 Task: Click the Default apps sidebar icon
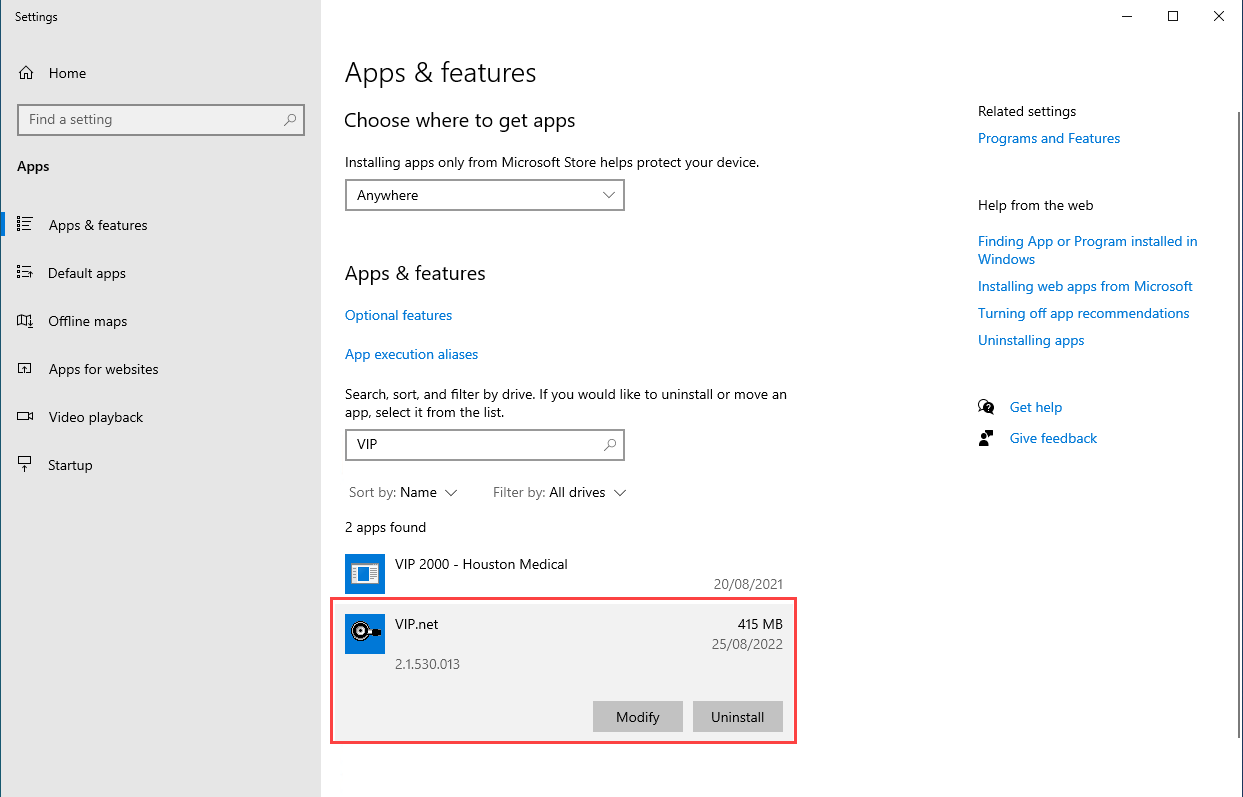click(x=26, y=273)
